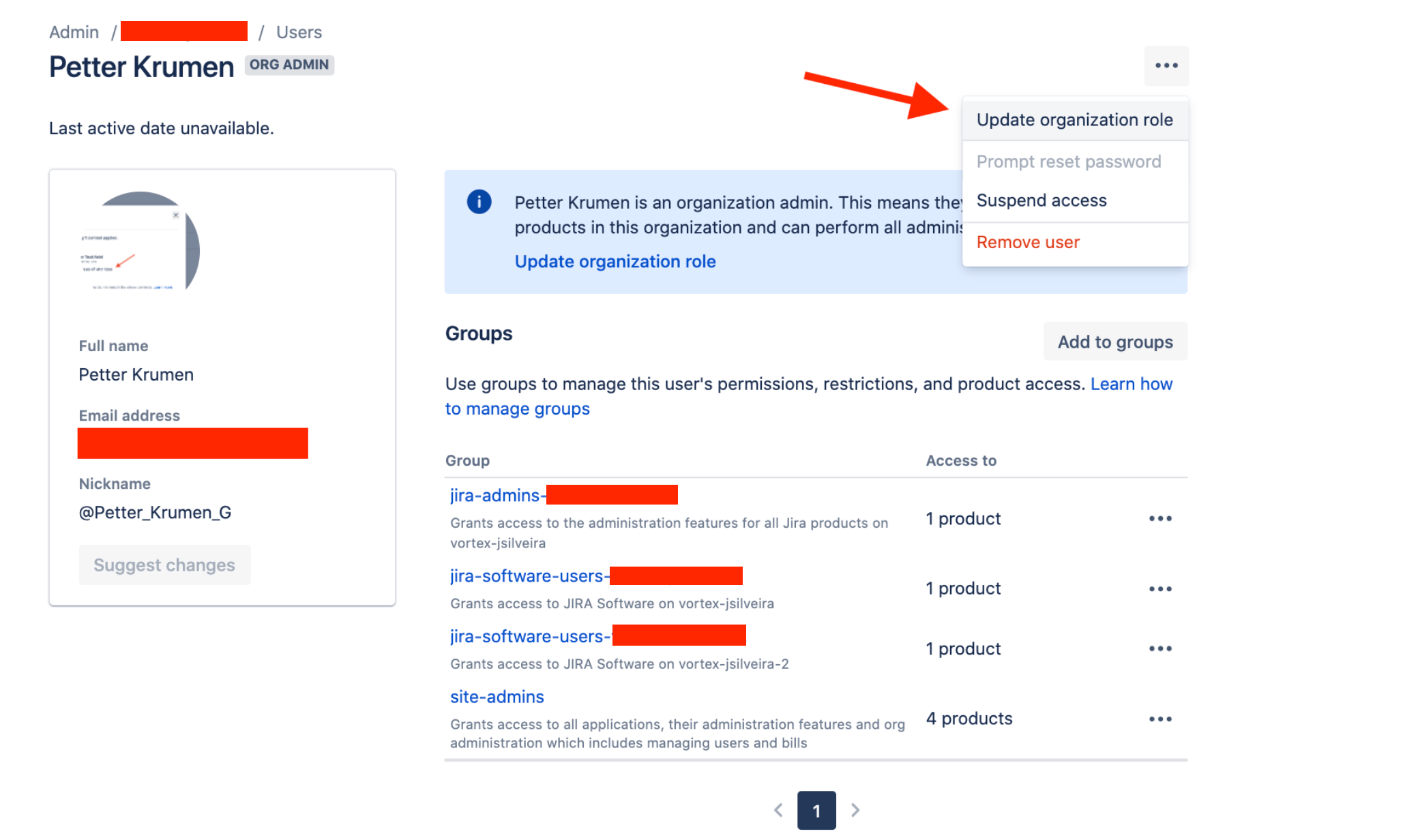Viewport: 1420px width, 840px height.
Task: Open more options for site-admins group row
Action: point(1160,719)
